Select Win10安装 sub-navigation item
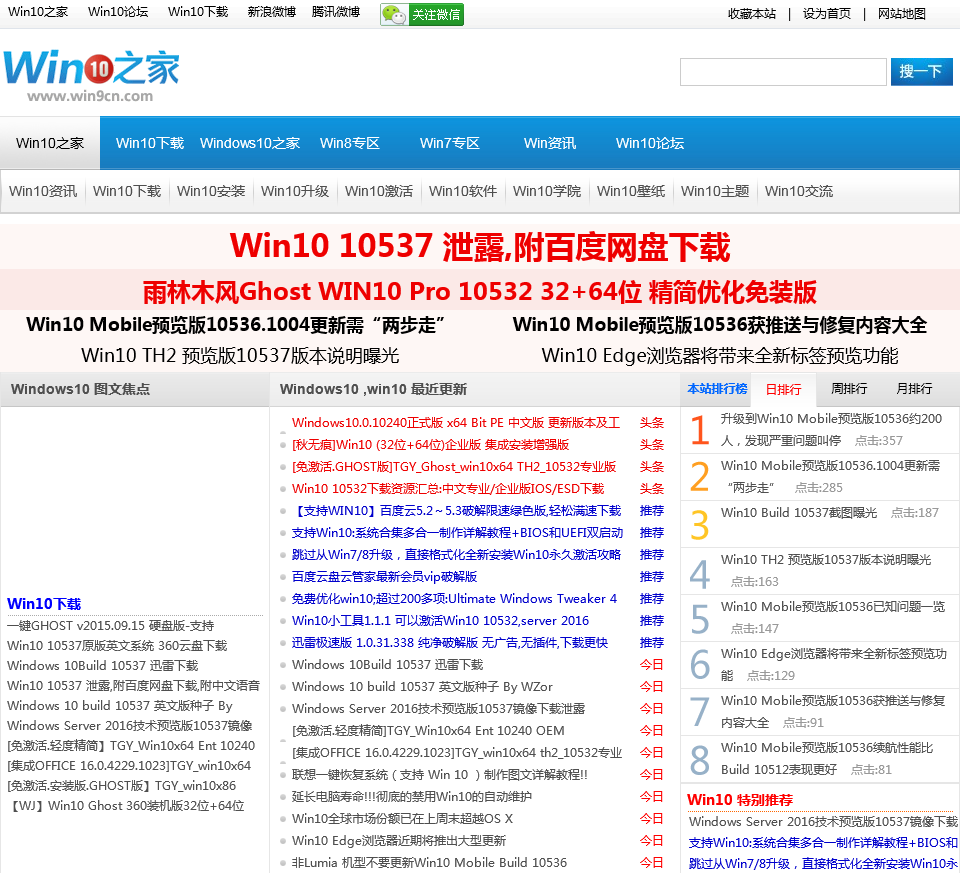This screenshot has width=960, height=873. click(211, 191)
